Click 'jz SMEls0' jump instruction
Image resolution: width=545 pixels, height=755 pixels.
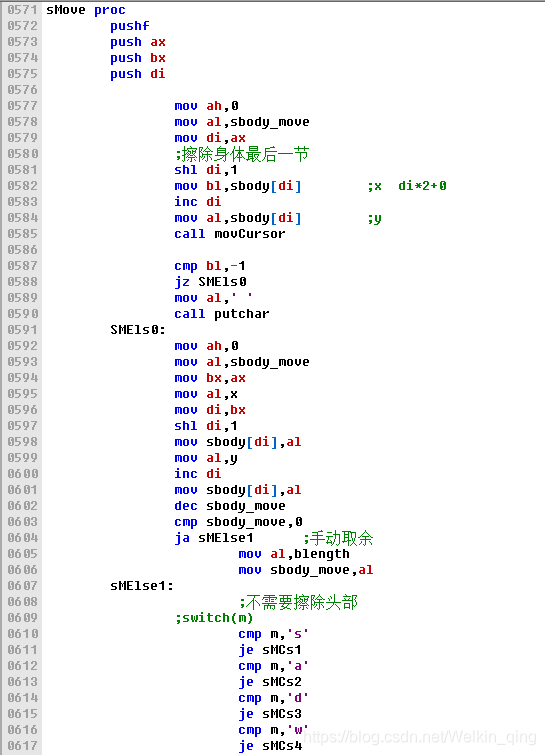coord(210,282)
